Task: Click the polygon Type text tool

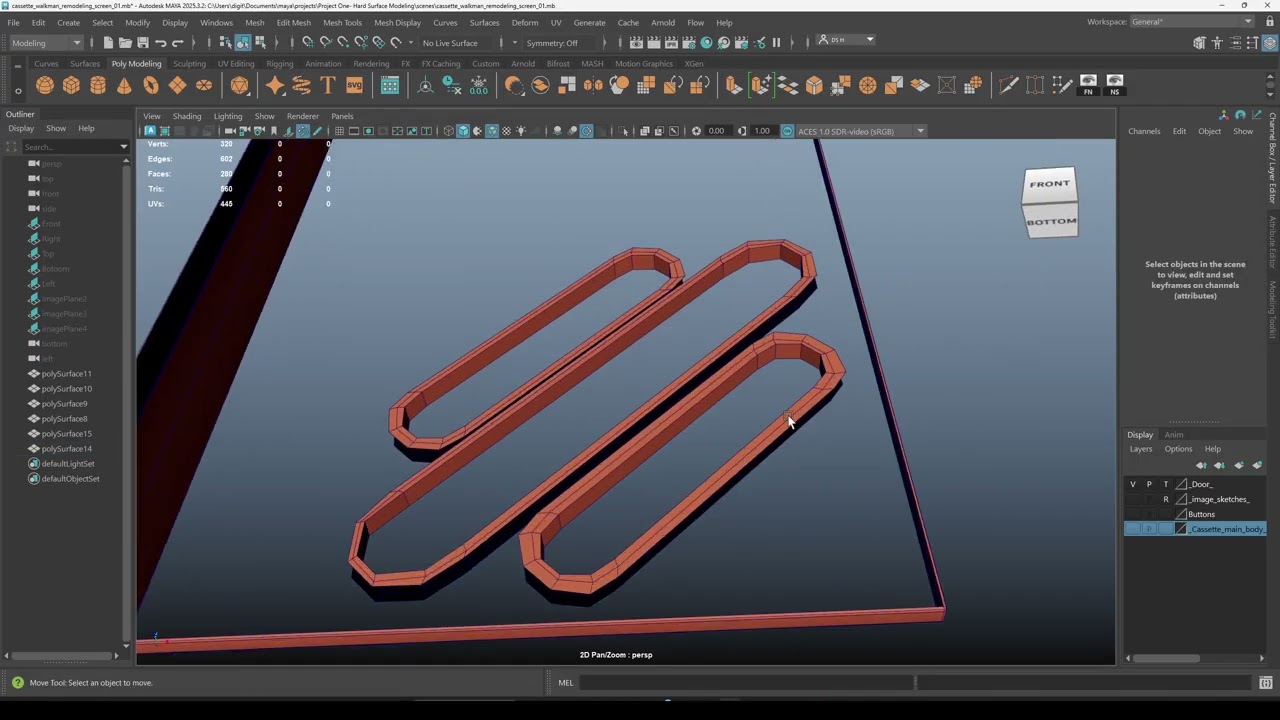Action: pyautogui.click(x=328, y=86)
